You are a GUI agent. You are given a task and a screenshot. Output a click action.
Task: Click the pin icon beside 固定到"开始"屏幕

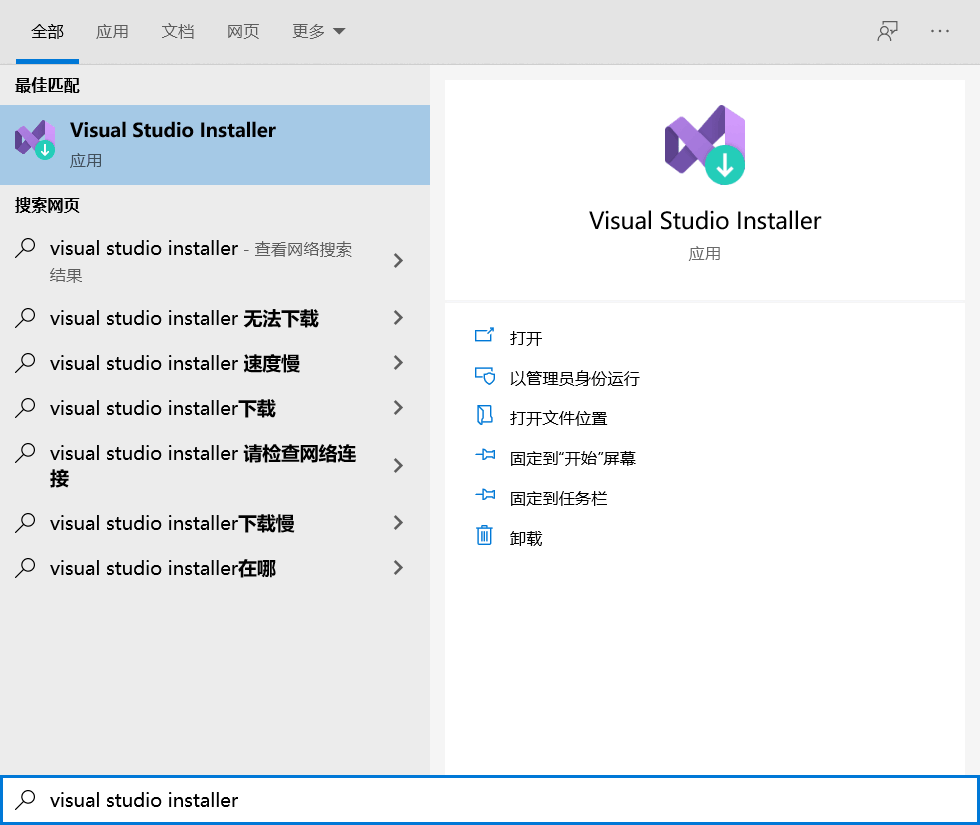pos(485,455)
